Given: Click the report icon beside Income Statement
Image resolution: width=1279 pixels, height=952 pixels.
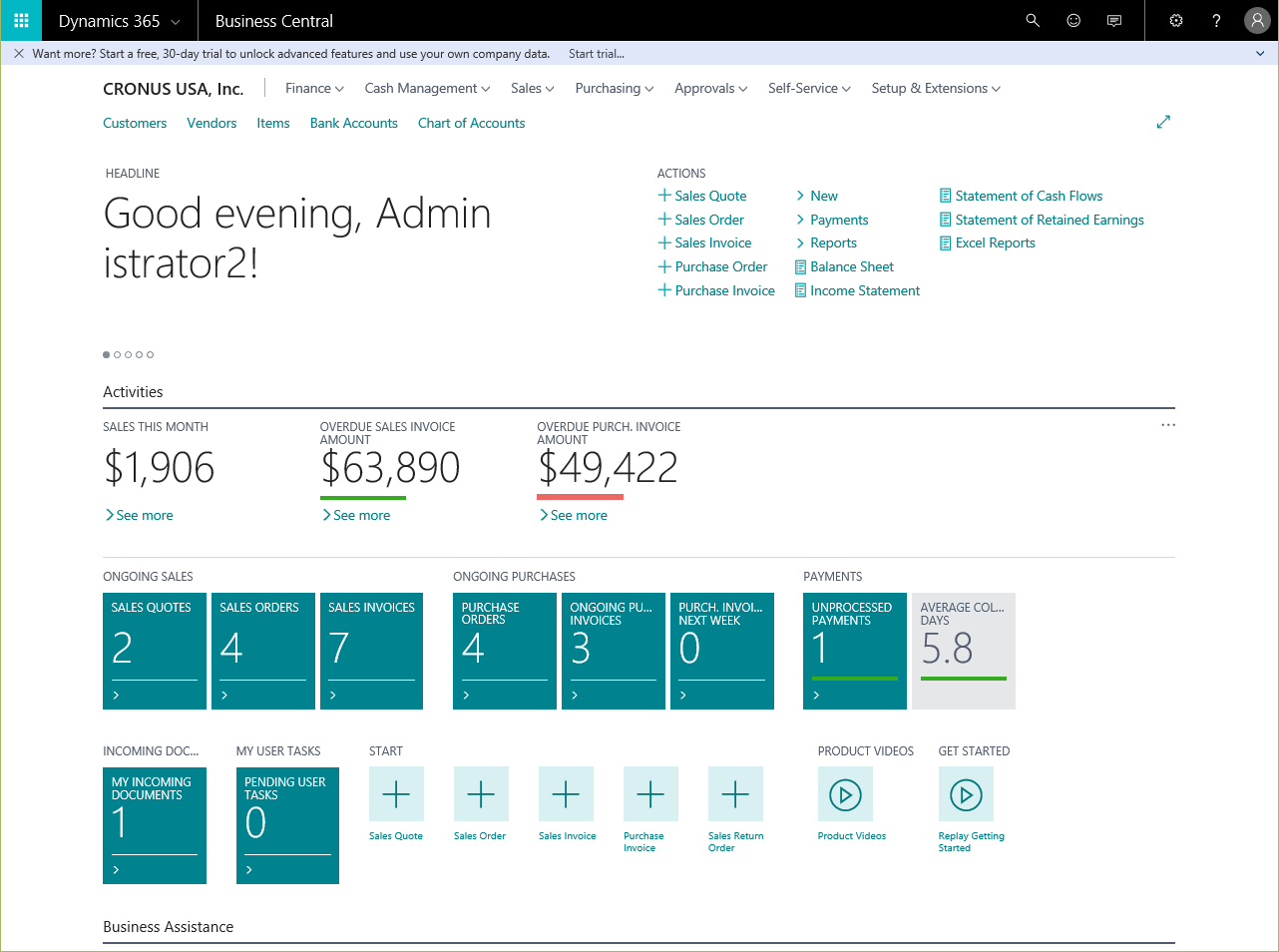Looking at the screenshot, I should point(800,290).
